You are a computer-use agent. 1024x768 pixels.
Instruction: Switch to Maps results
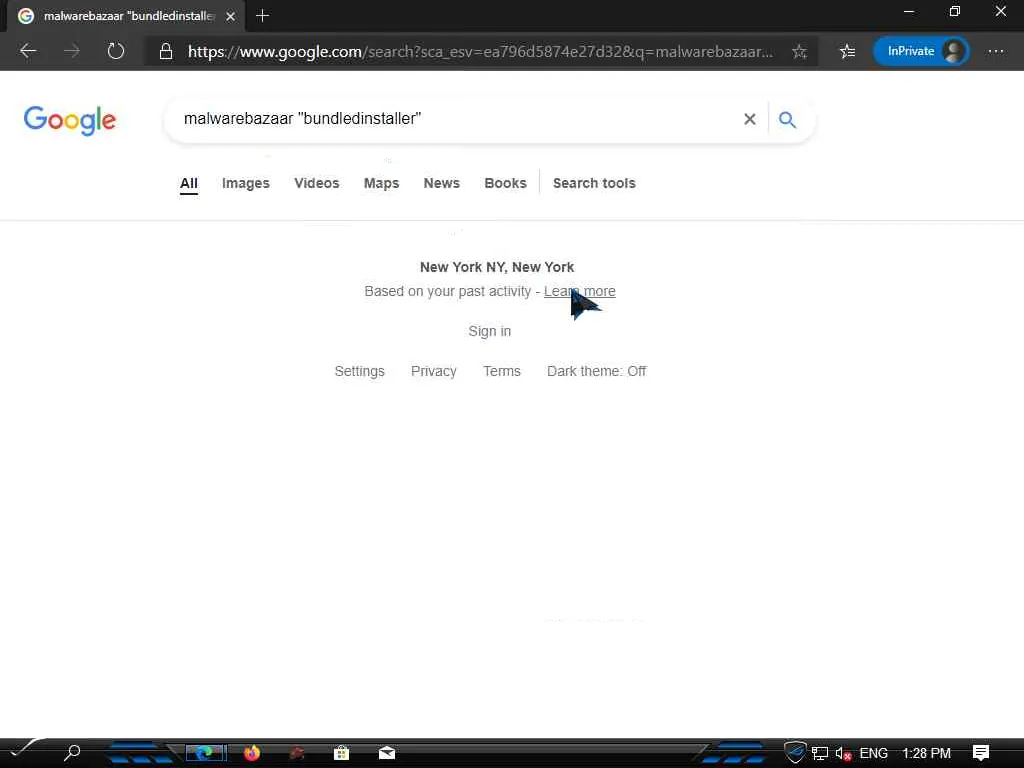click(381, 184)
